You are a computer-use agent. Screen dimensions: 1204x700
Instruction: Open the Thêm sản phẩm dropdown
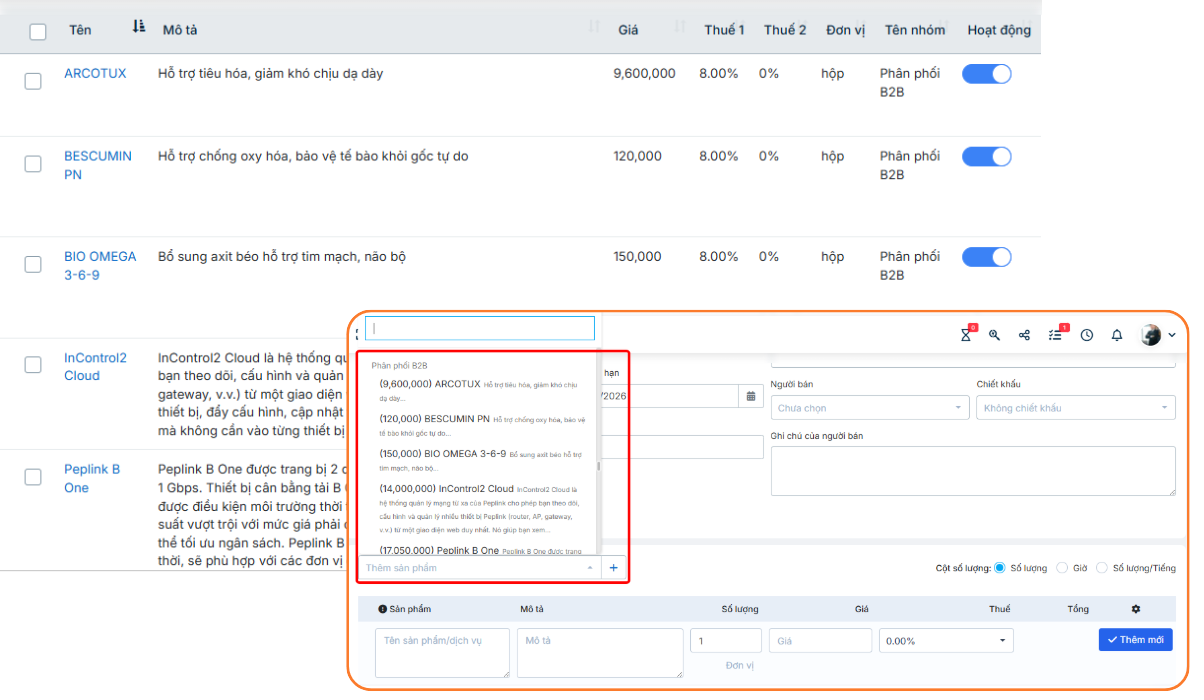480,568
